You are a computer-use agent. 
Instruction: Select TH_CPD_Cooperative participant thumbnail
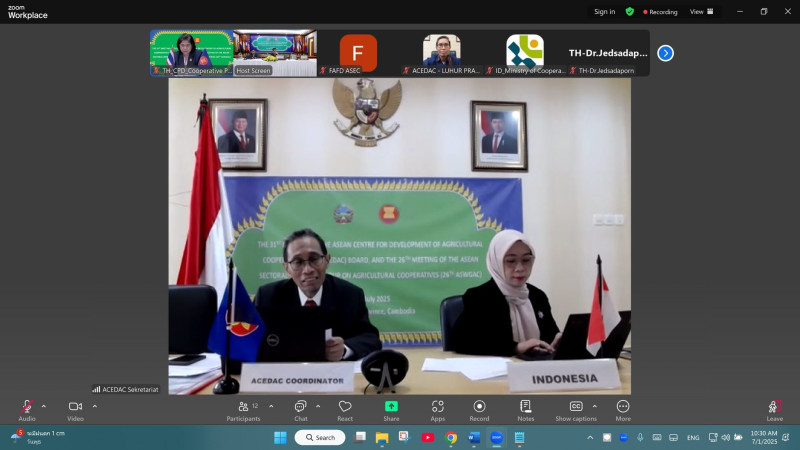click(192, 53)
